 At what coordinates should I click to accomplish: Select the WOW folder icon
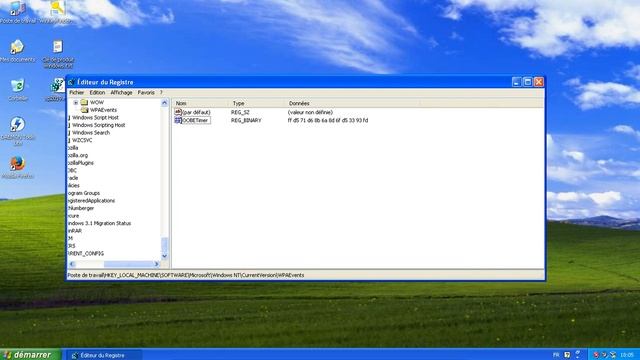coord(84,102)
